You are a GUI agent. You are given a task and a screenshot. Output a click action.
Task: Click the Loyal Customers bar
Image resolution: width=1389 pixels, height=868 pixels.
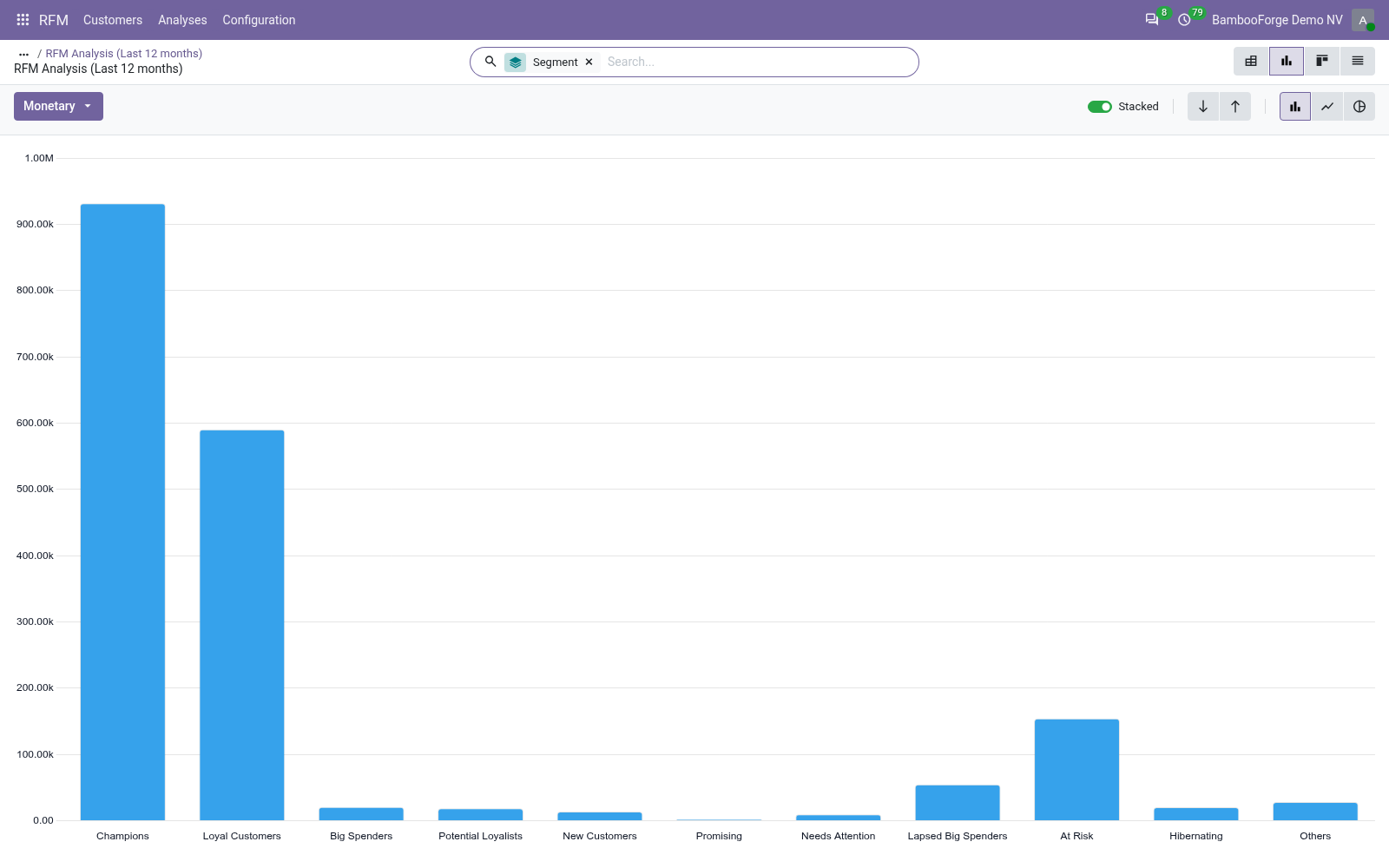click(x=242, y=625)
